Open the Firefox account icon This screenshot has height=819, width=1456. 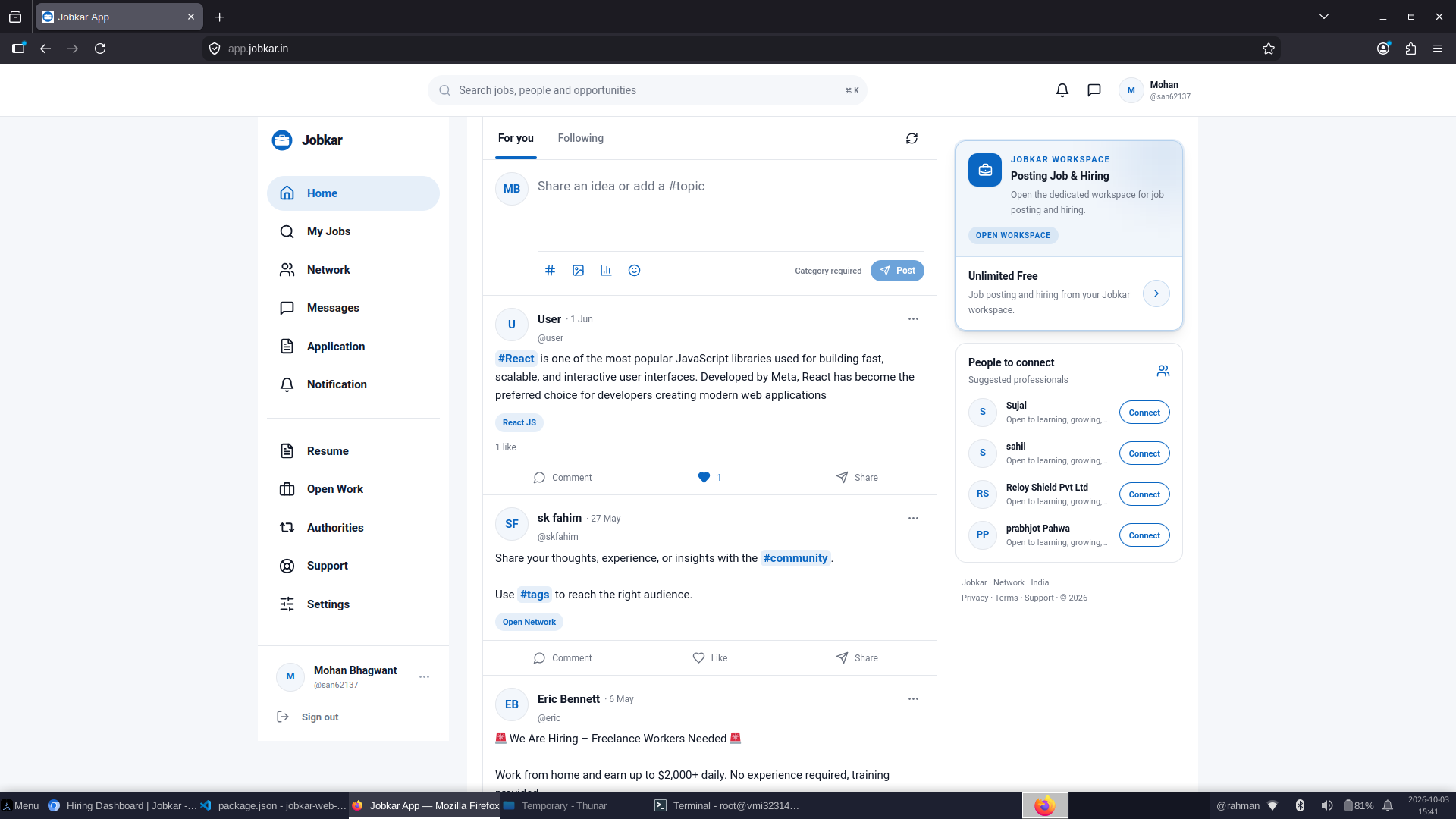pos(1383,49)
